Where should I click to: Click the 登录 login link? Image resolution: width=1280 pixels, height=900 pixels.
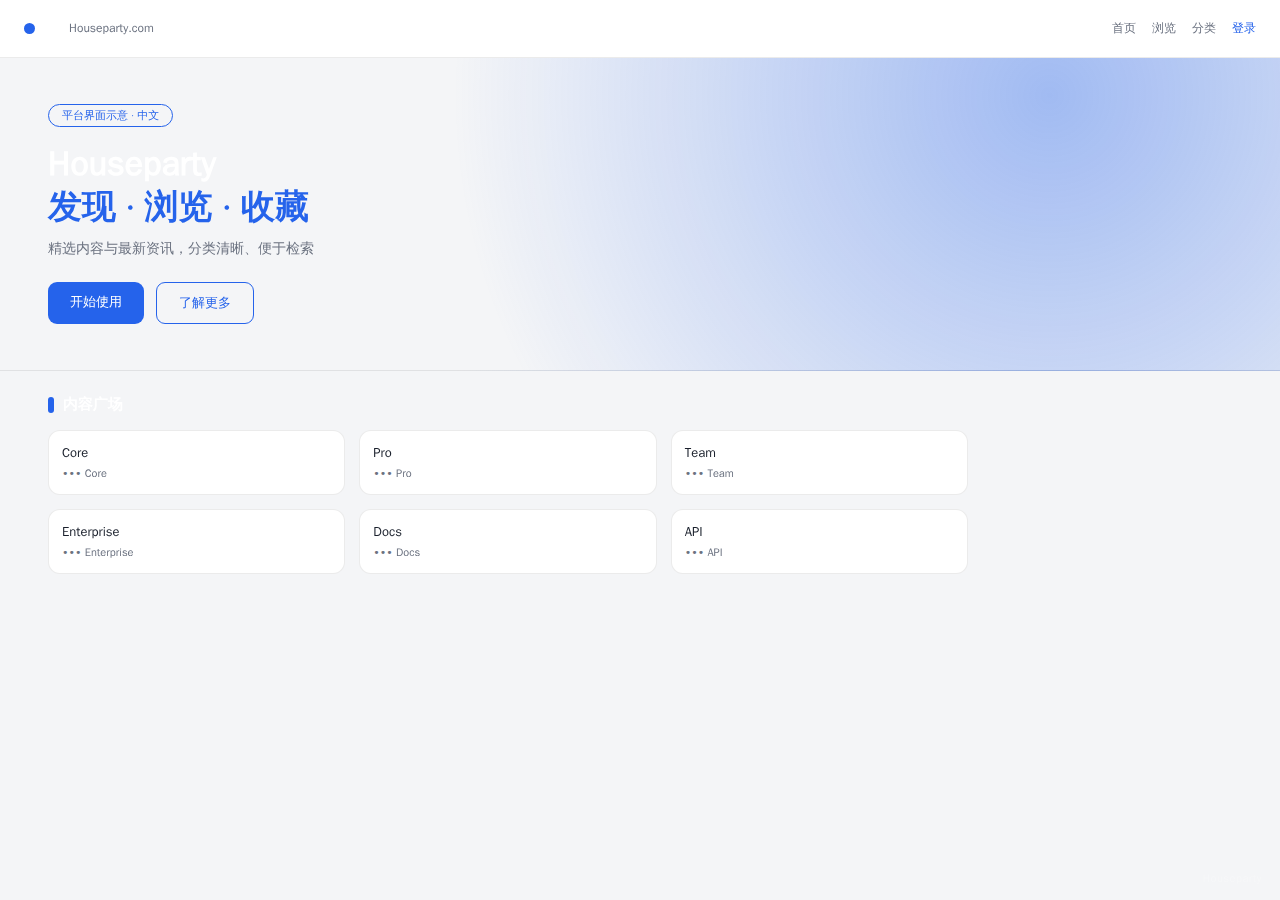point(1244,28)
